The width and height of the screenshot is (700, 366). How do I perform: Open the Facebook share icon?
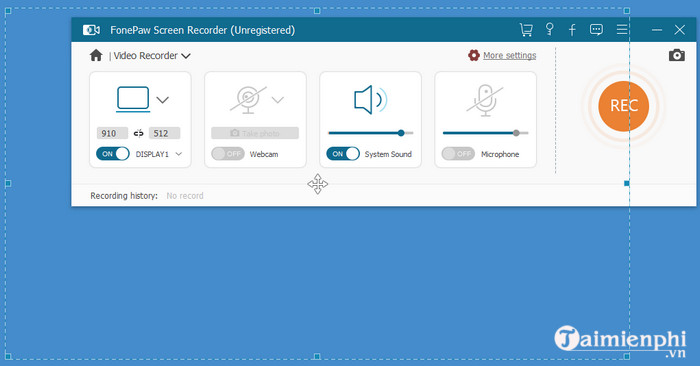pyautogui.click(x=572, y=30)
